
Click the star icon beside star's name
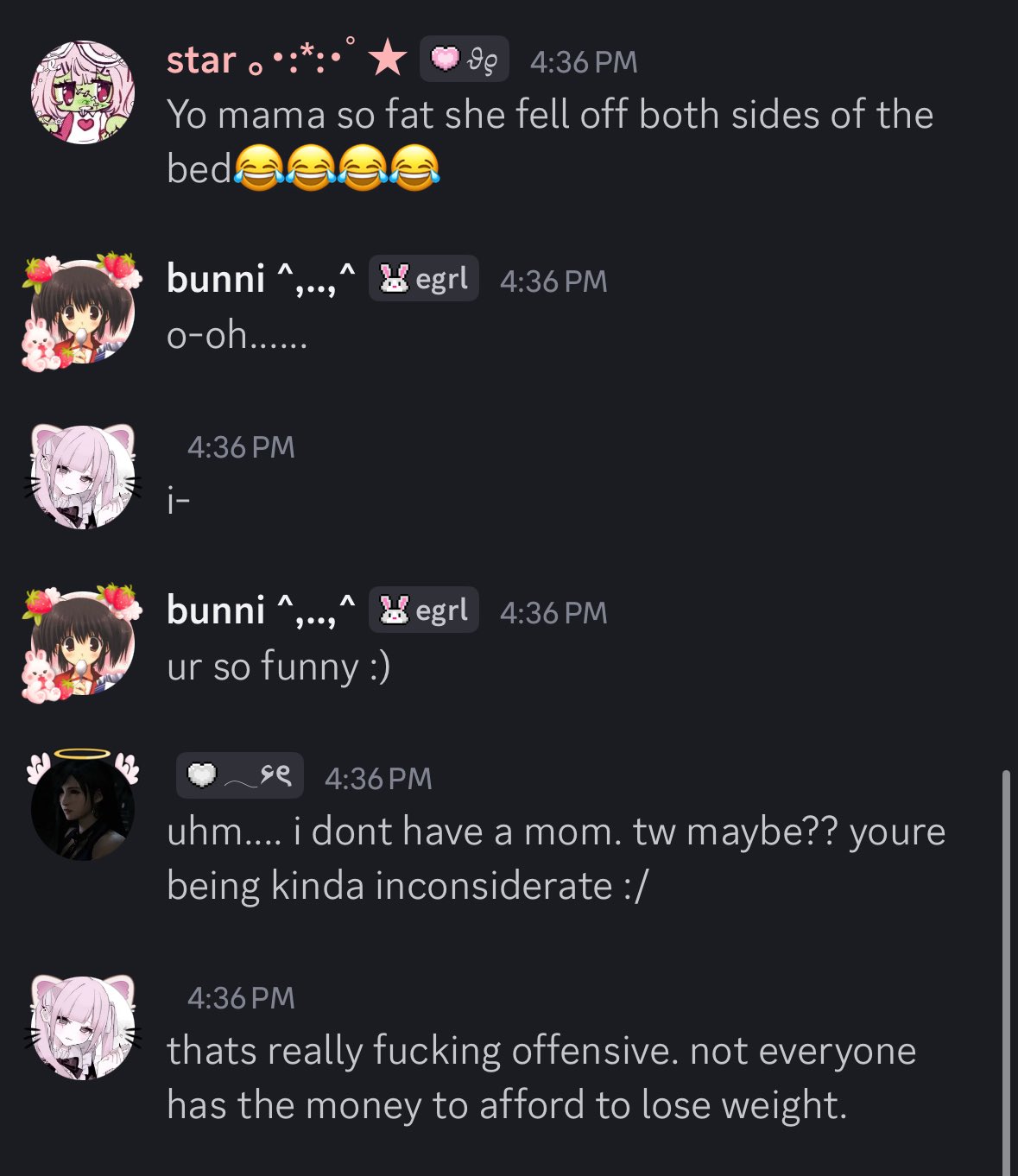(x=388, y=59)
